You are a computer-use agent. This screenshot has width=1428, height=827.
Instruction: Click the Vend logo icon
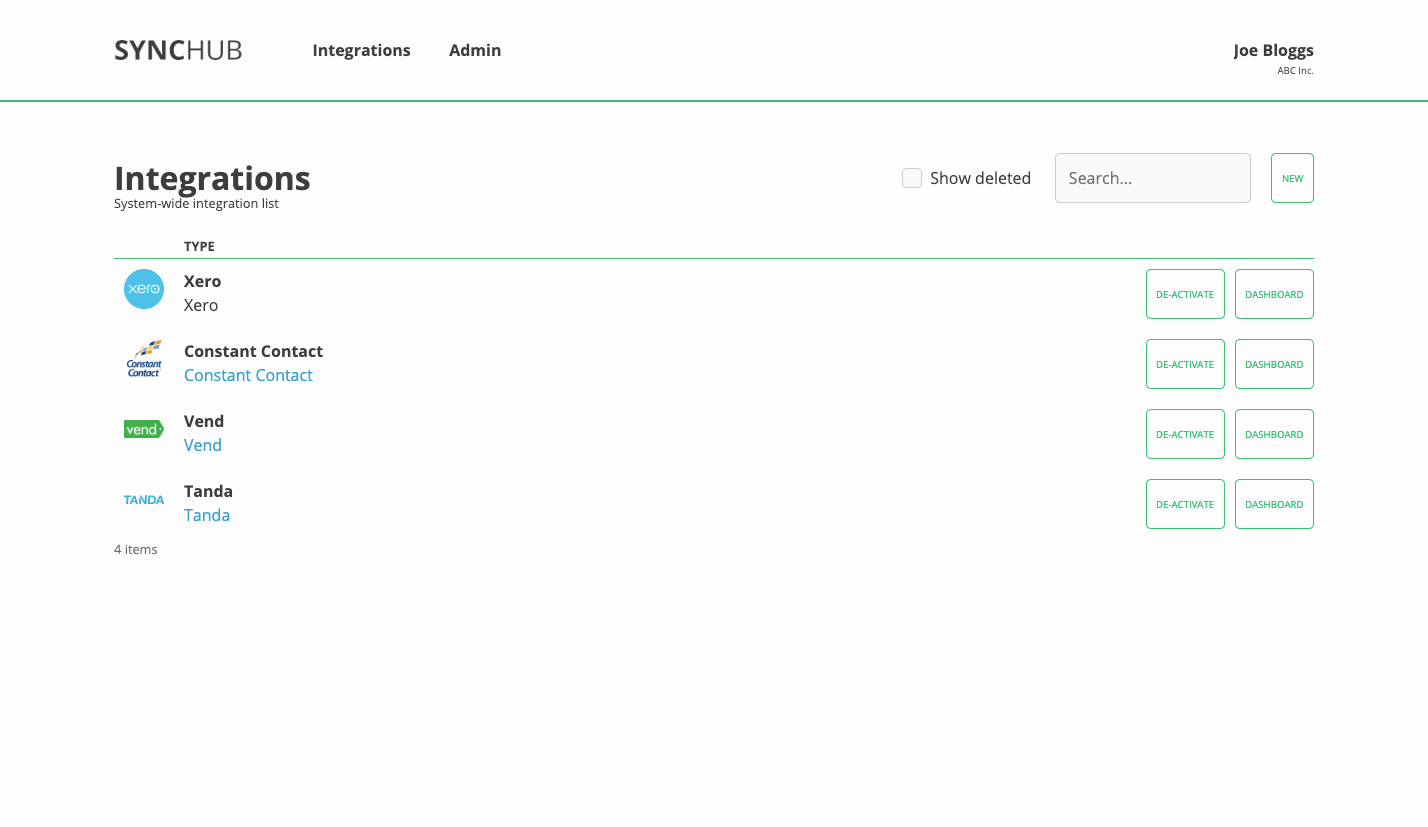coord(144,429)
